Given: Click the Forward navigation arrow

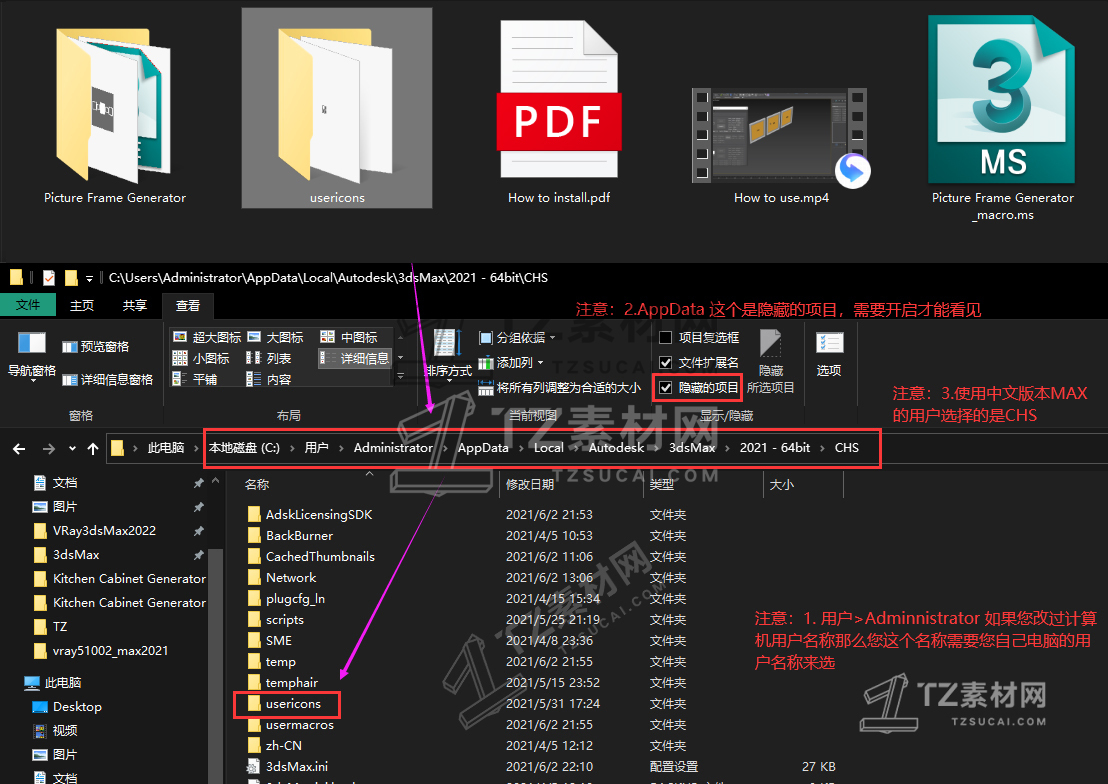Looking at the screenshot, I should [x=48, y=448].
